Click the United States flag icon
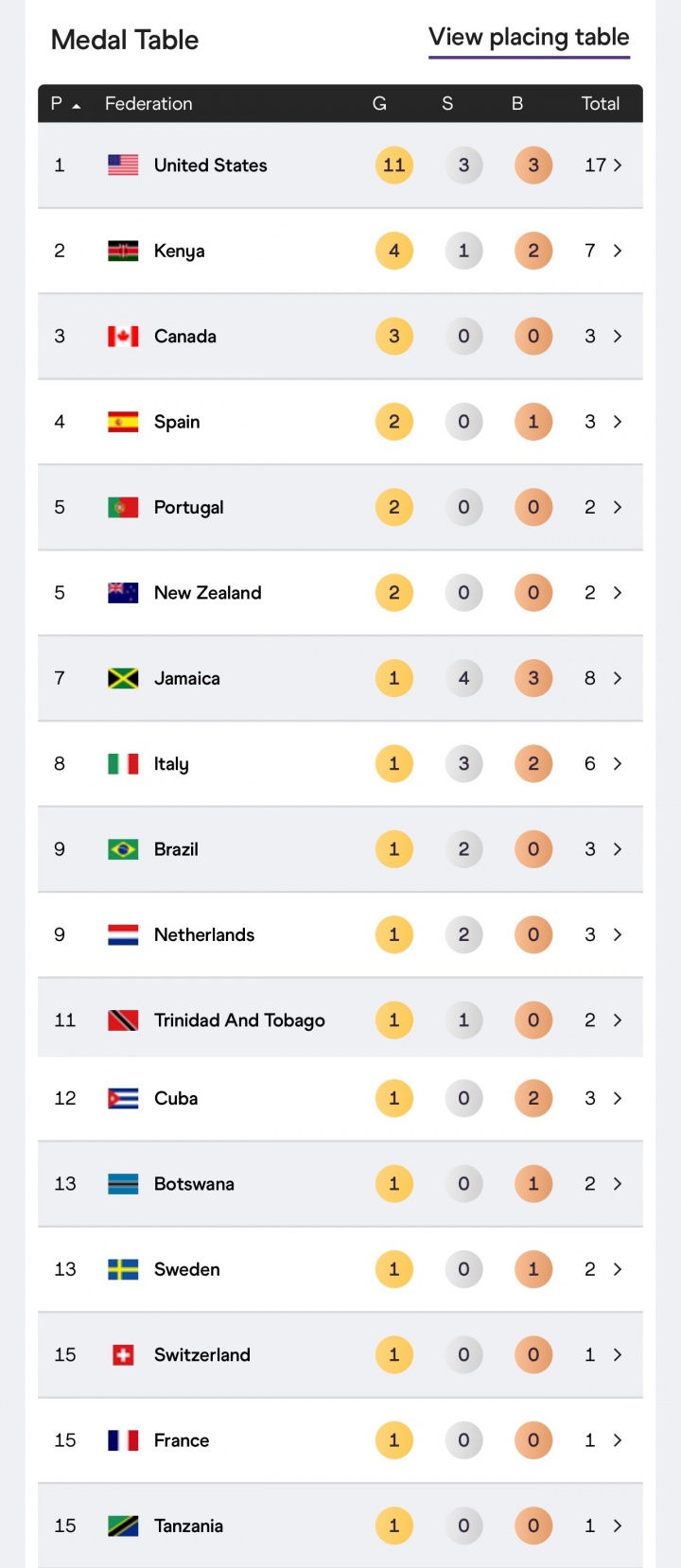 click(x=123, y=166)
